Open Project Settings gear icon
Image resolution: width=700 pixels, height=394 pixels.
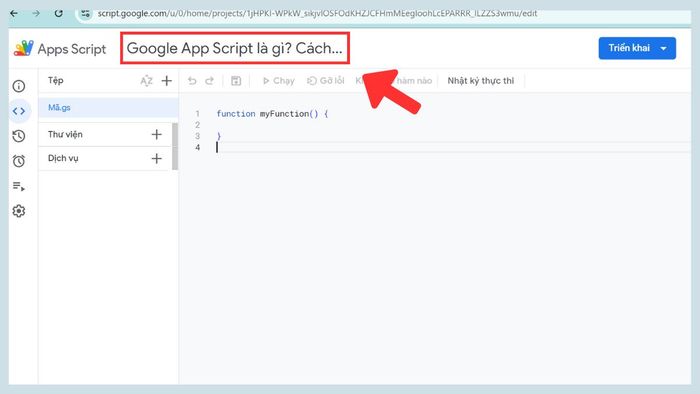[19, 211]
